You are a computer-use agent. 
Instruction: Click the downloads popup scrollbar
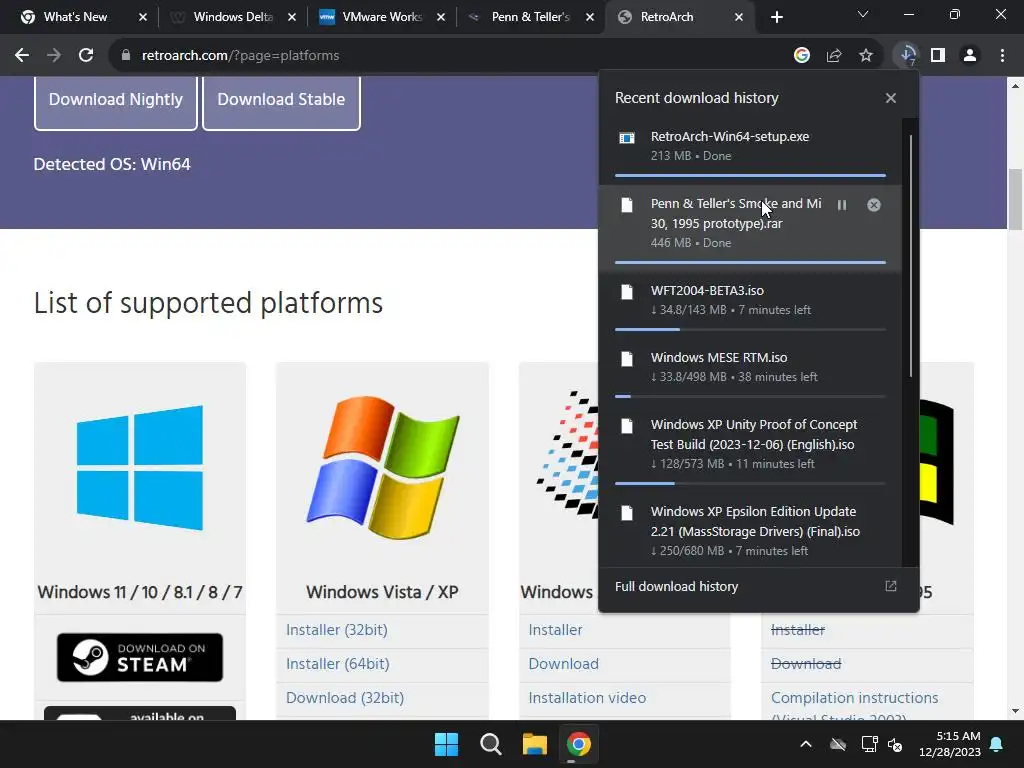tap(910, 256)
